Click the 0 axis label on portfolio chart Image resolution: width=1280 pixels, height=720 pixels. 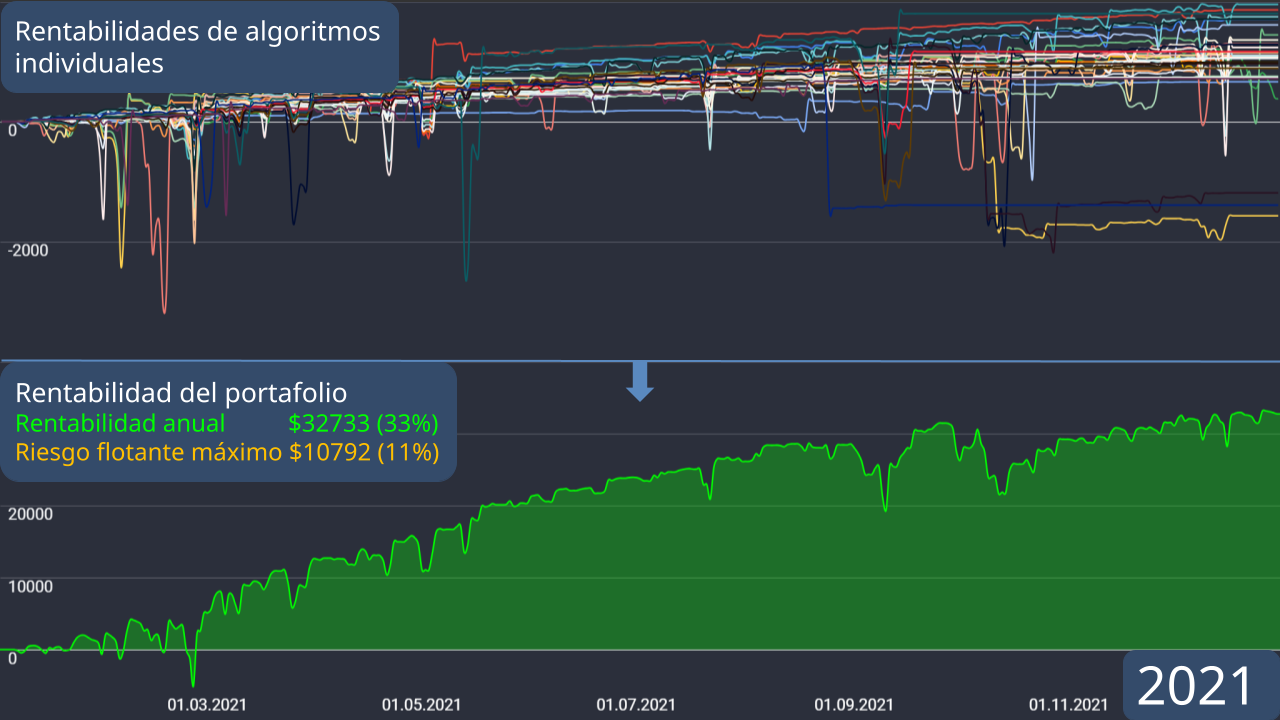pyautogui.click(x=12, y=658)
